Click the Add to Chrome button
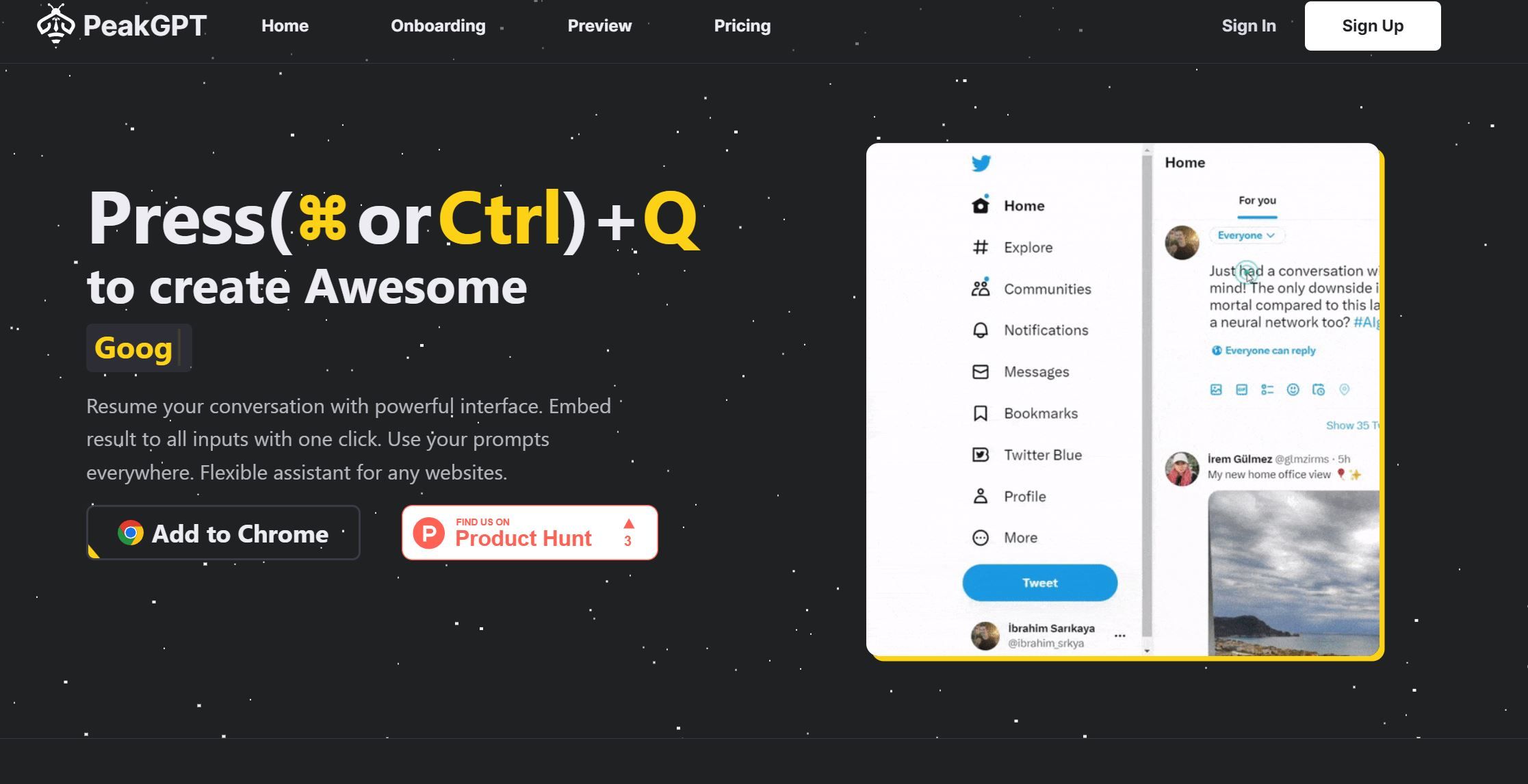This screenshot has width=1528, height=784. 223,532
